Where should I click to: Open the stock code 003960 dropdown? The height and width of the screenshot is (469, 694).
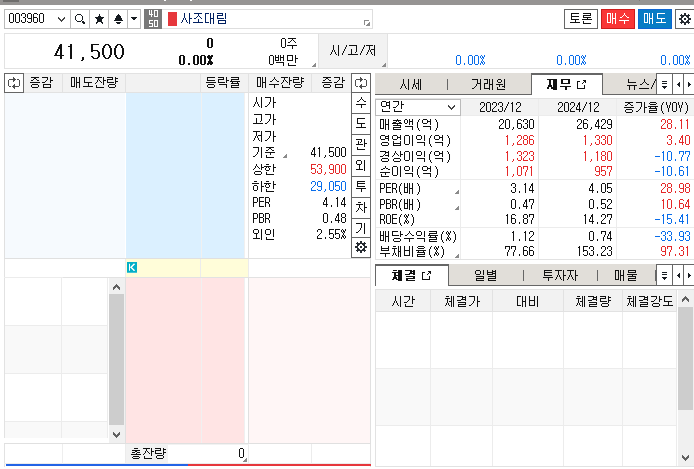click(62, 19)
